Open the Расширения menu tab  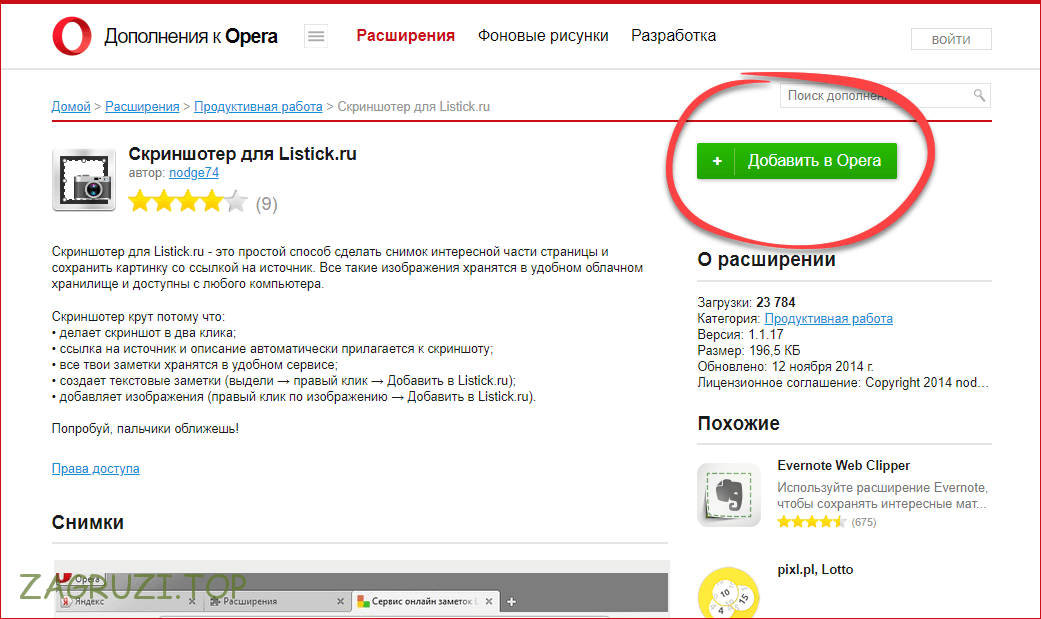click(406, 36)
